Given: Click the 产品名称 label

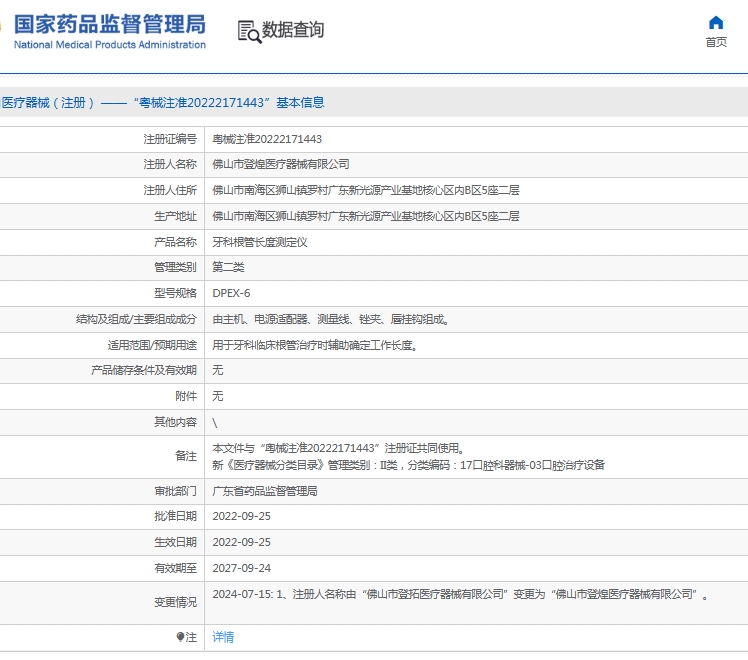Looking at the screenshot, I should pyautogui.click(x=176, y=242).
